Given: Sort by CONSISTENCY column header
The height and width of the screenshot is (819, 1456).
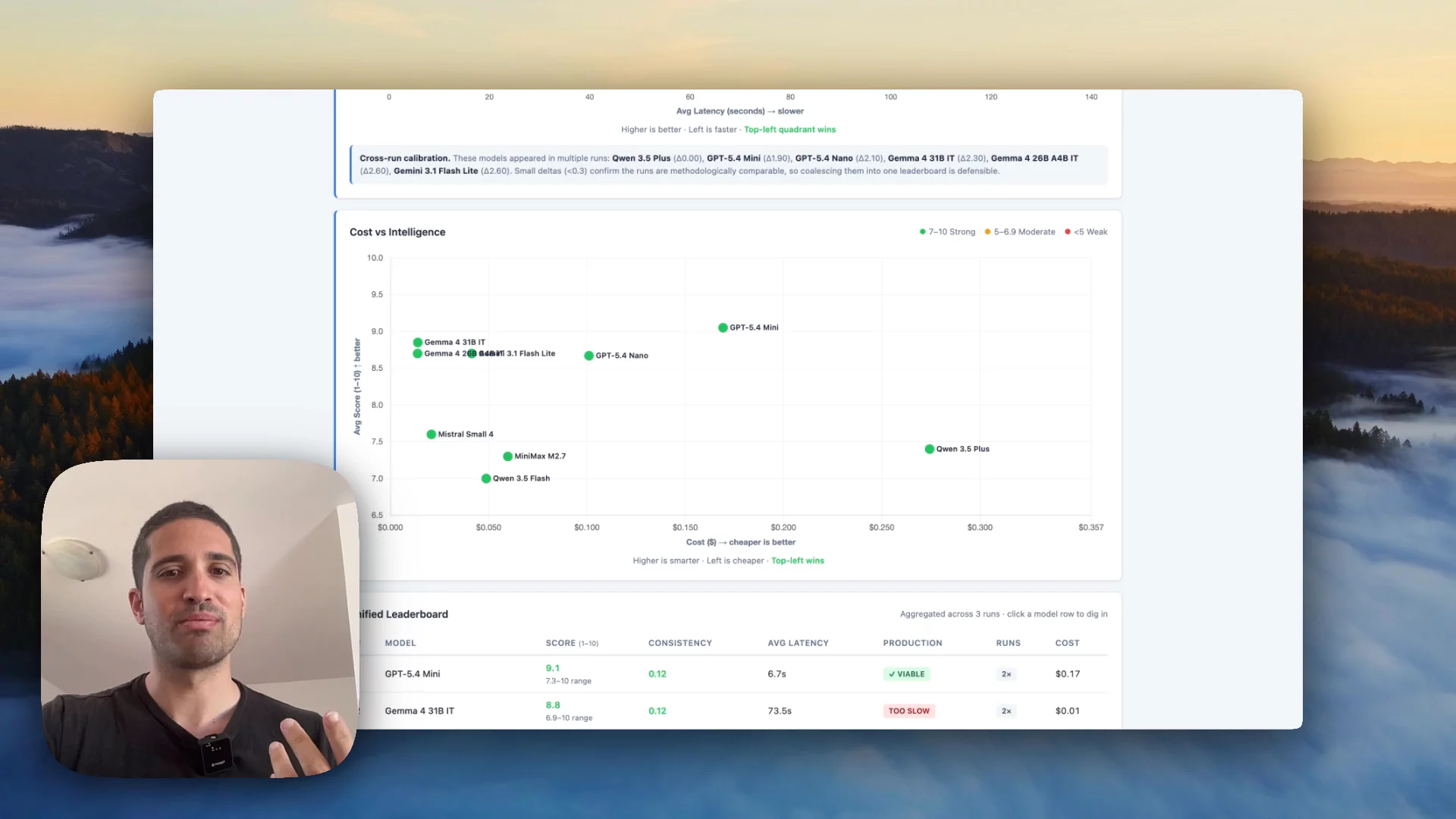Looking at the screenshot, I should click(x=680, y=643).
